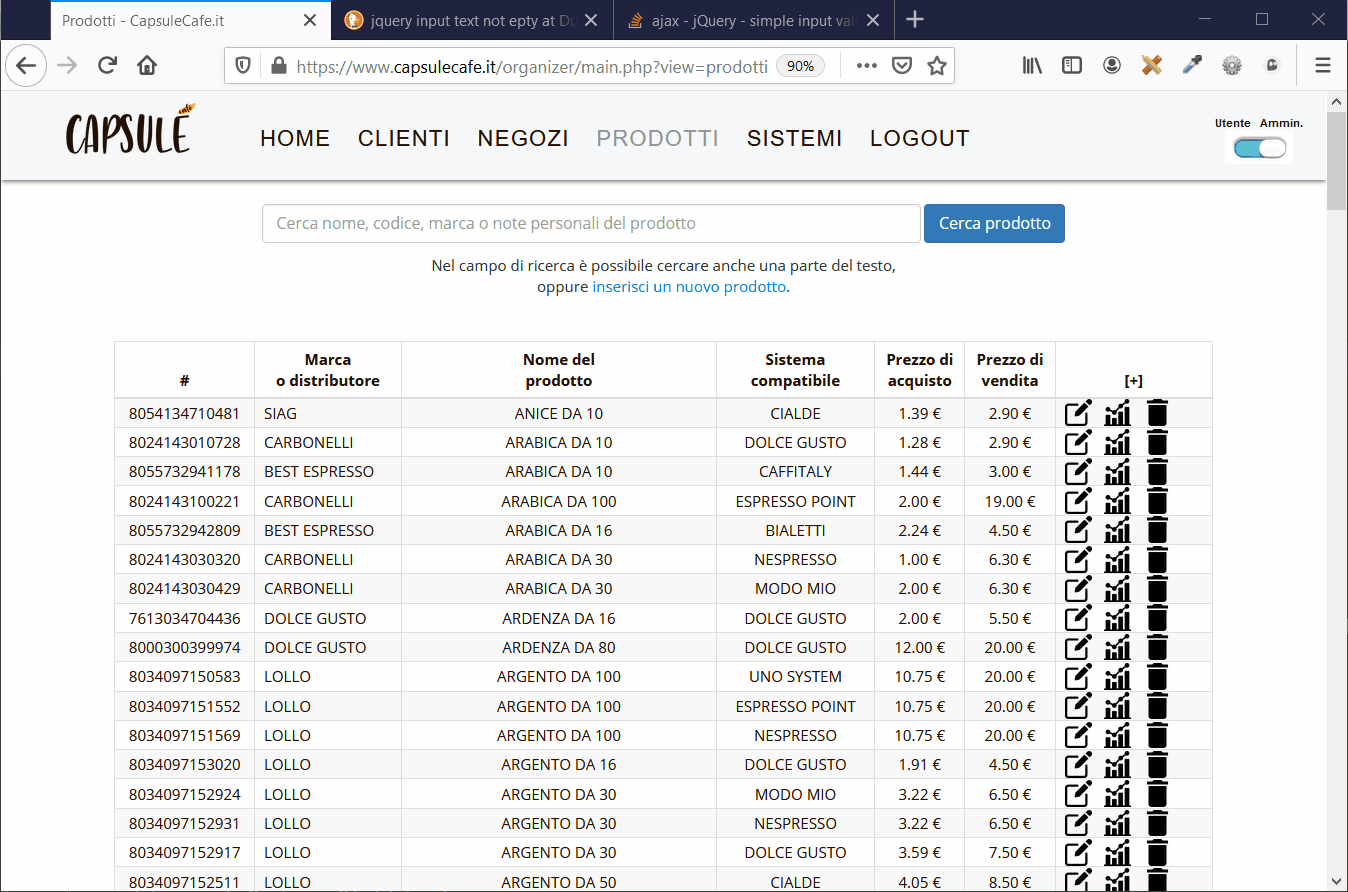Save page to Pocket

coord(902,66)
